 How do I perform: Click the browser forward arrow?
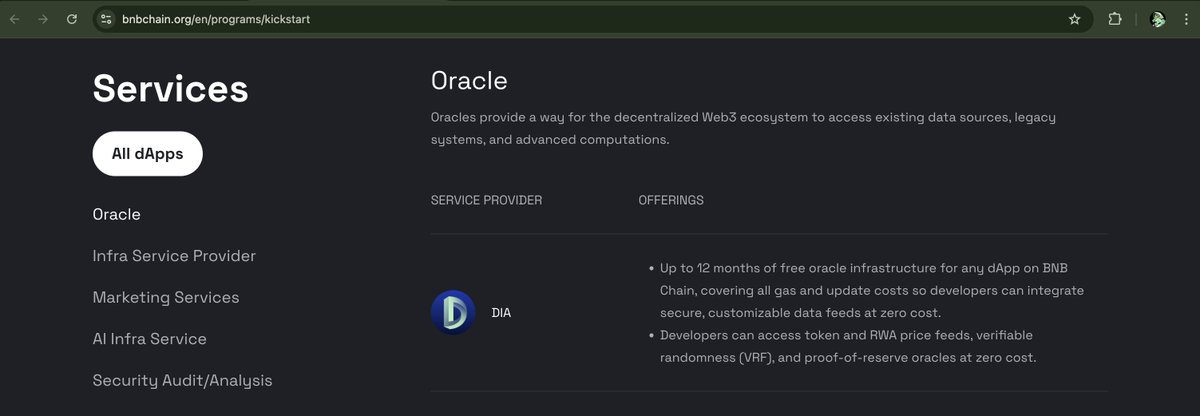point(43,19)
